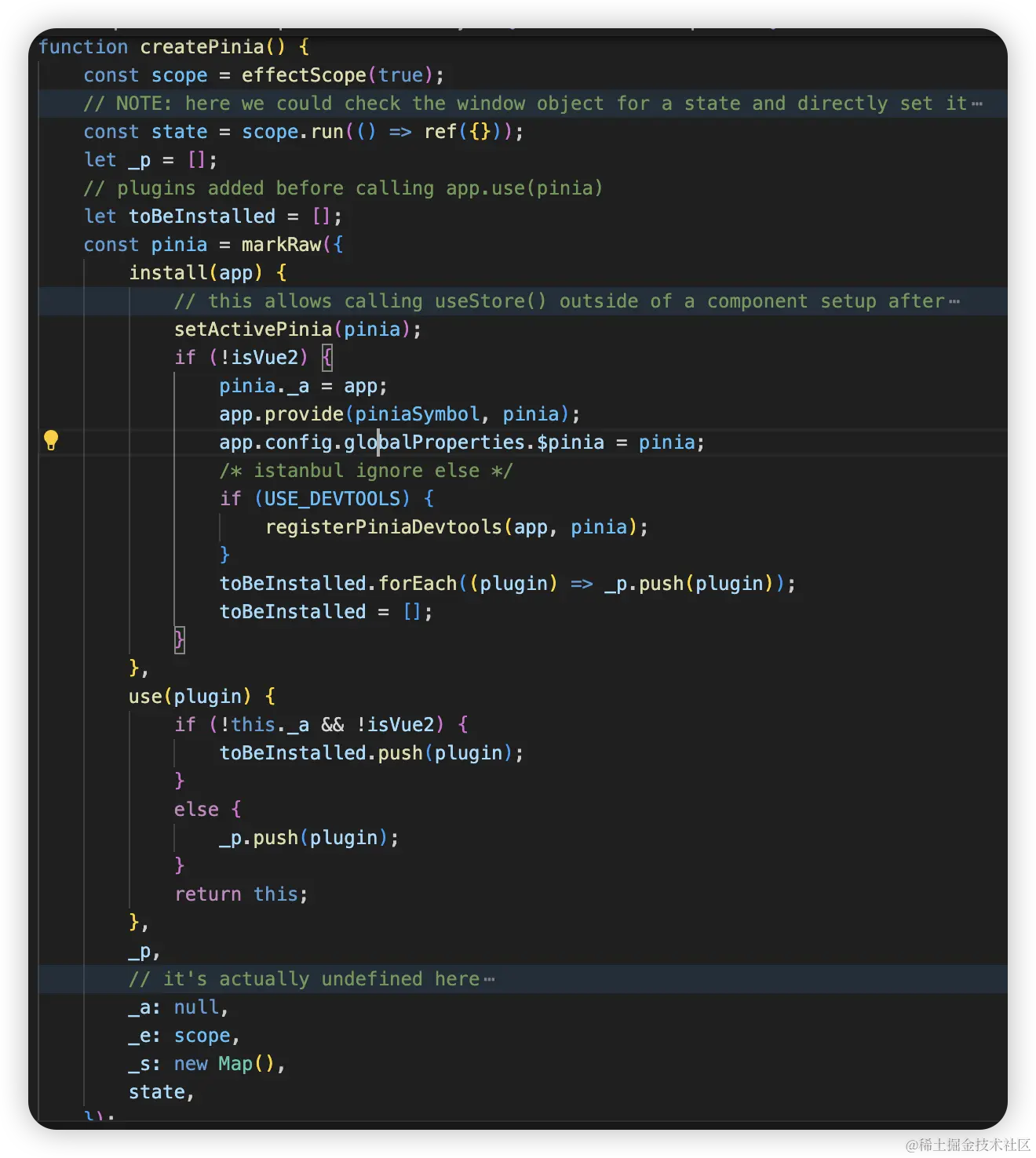Click 'return this;' line
This screenshot has width=1036, height=1158.
pyautogui.click(x=241, y=894)
